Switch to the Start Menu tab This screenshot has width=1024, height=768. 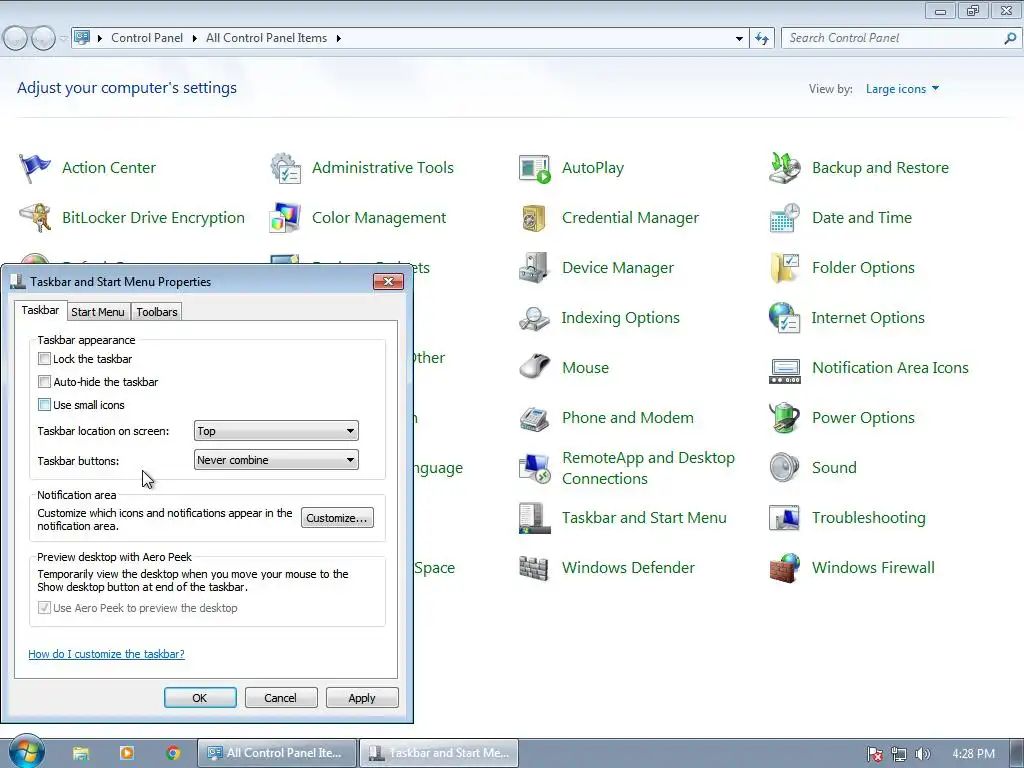[98, 312]
